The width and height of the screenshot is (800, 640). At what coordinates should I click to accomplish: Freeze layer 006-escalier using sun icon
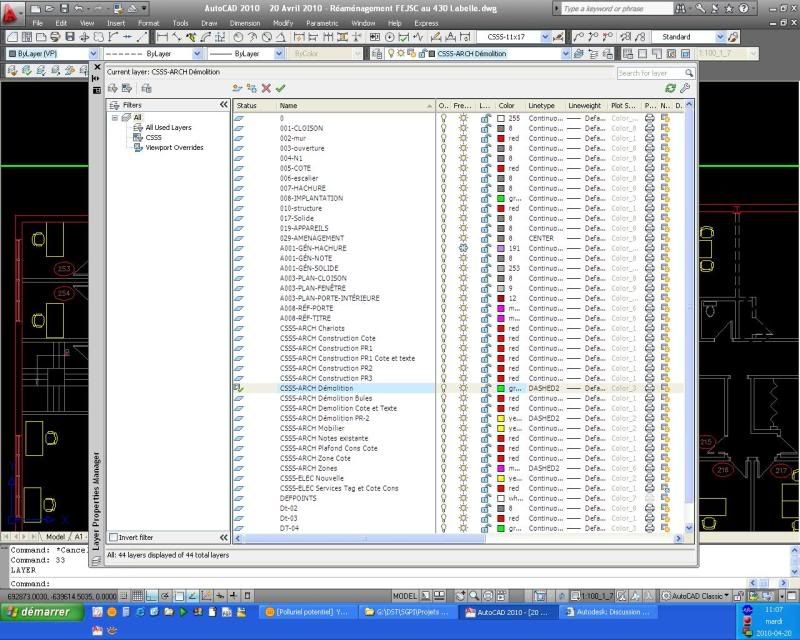[x=463, y=178]
